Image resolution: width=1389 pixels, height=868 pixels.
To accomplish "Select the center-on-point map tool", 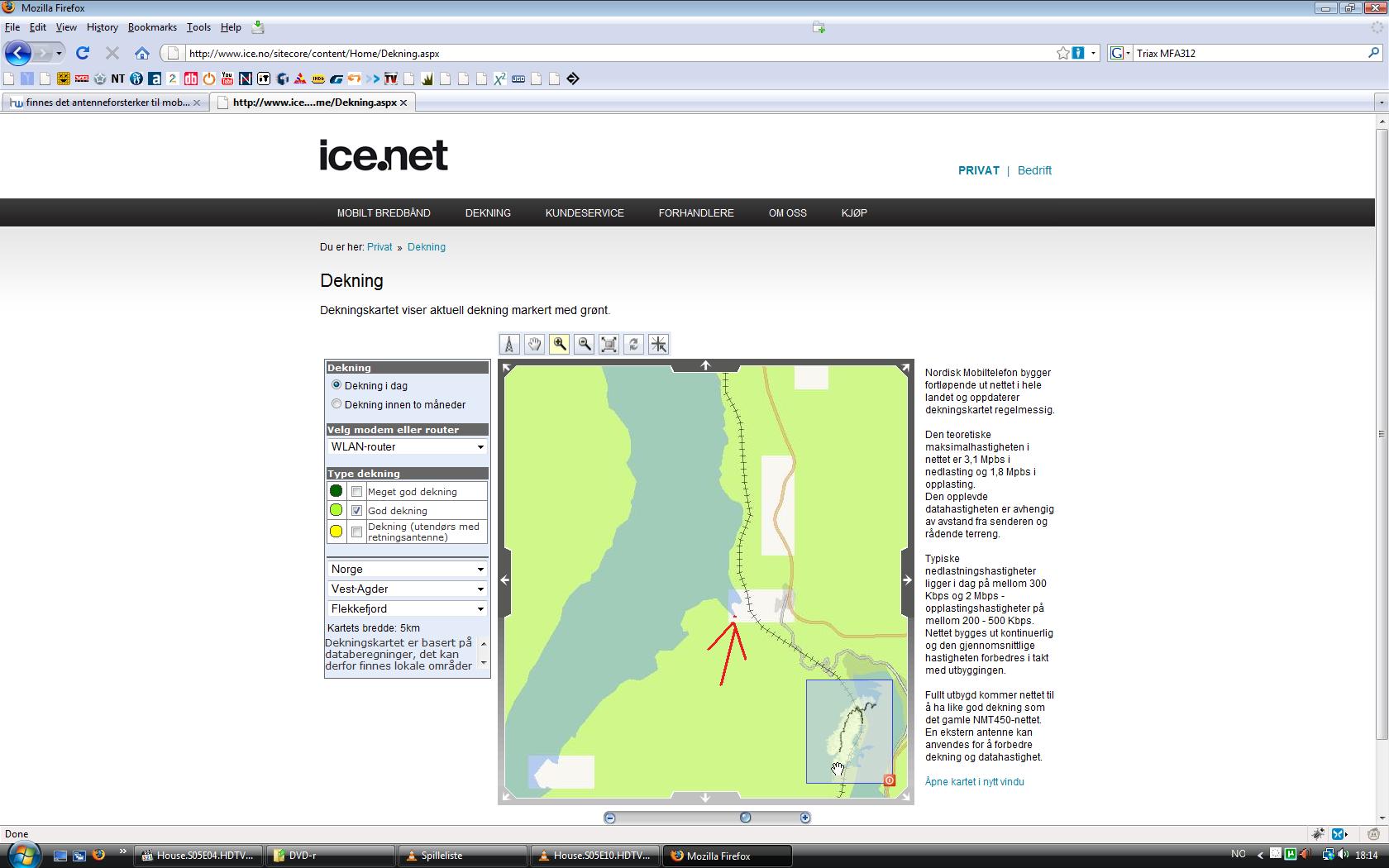I will [x=658, y=345].
